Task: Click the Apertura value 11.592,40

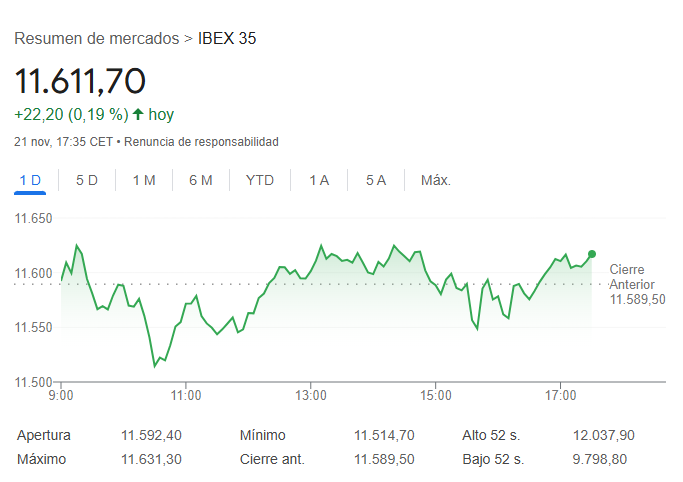Action: click(152, 435)
